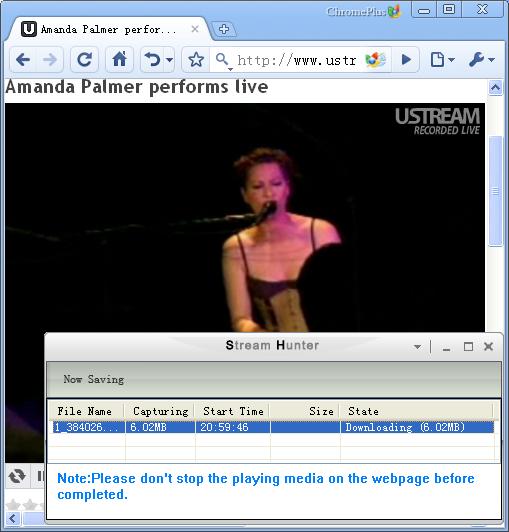Close the ChromePlus browser window
The height and width of the screenshot is (532, 509).
tap(483, 9)
